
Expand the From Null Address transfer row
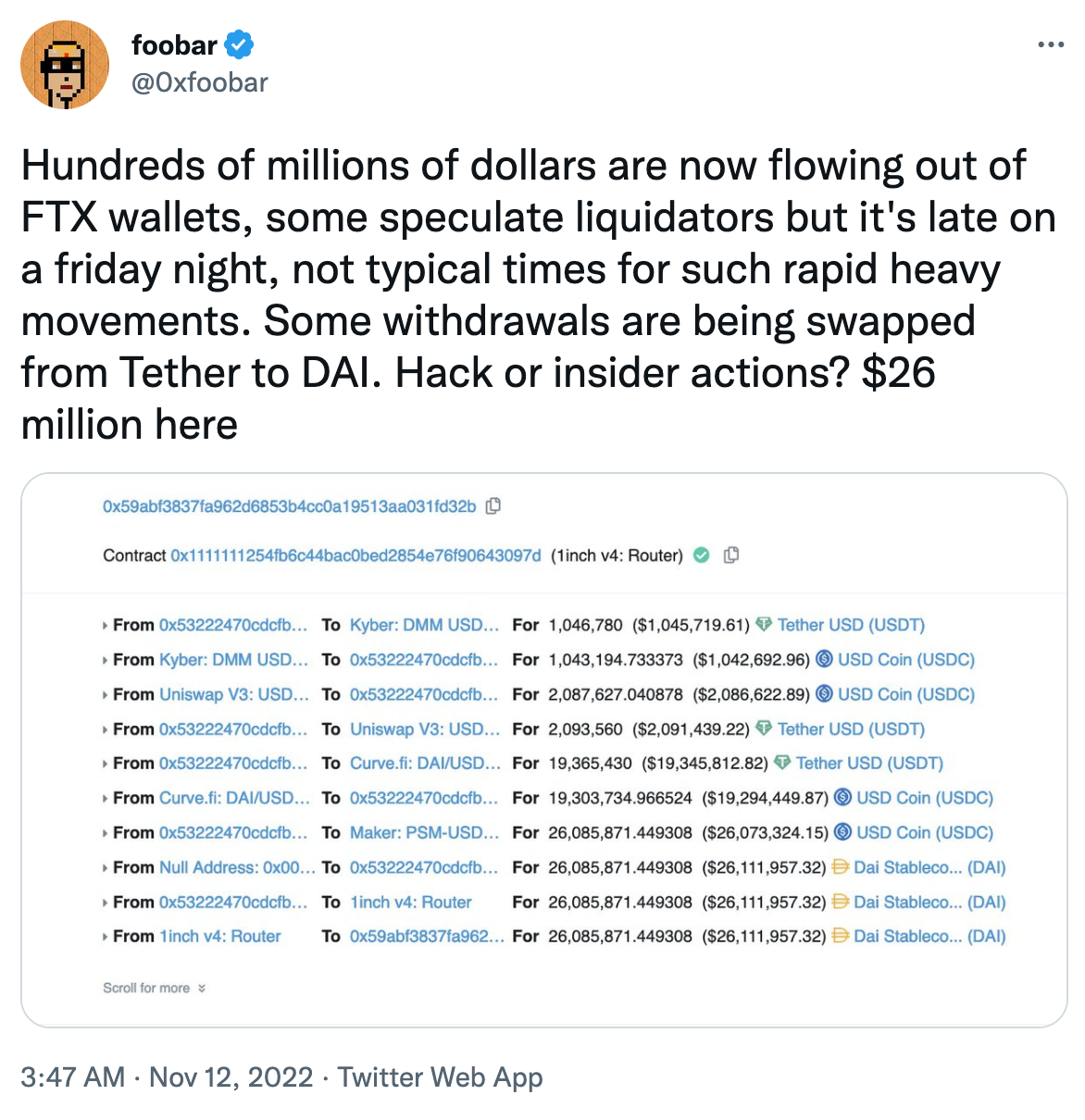[x=106, y=868]
